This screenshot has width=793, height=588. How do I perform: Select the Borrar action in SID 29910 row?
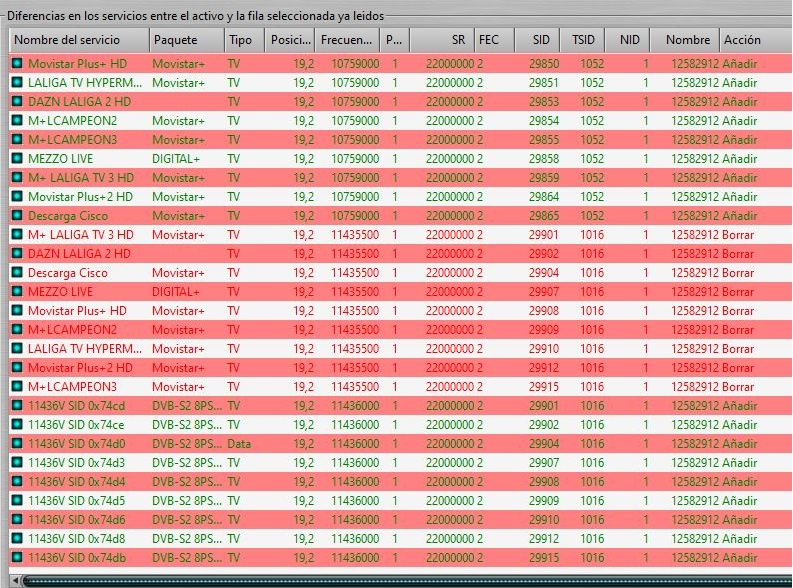[738, 348]
